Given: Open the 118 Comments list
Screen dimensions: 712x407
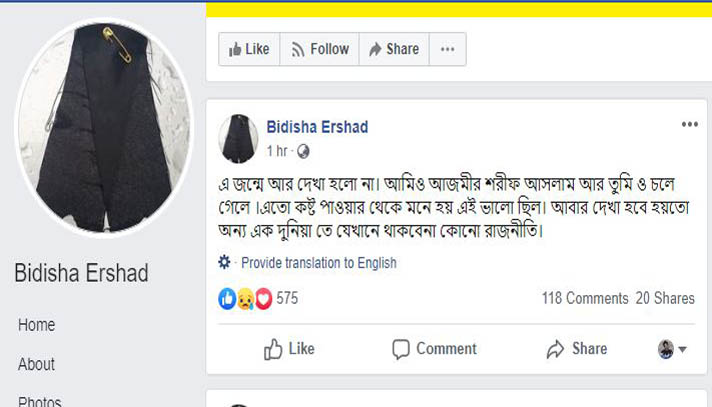Looking at the screenshot, I should tap(585, 298).
